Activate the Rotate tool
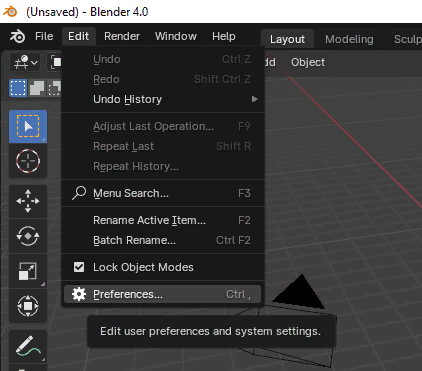The image size is (422, 371). [x=28, y=236]
